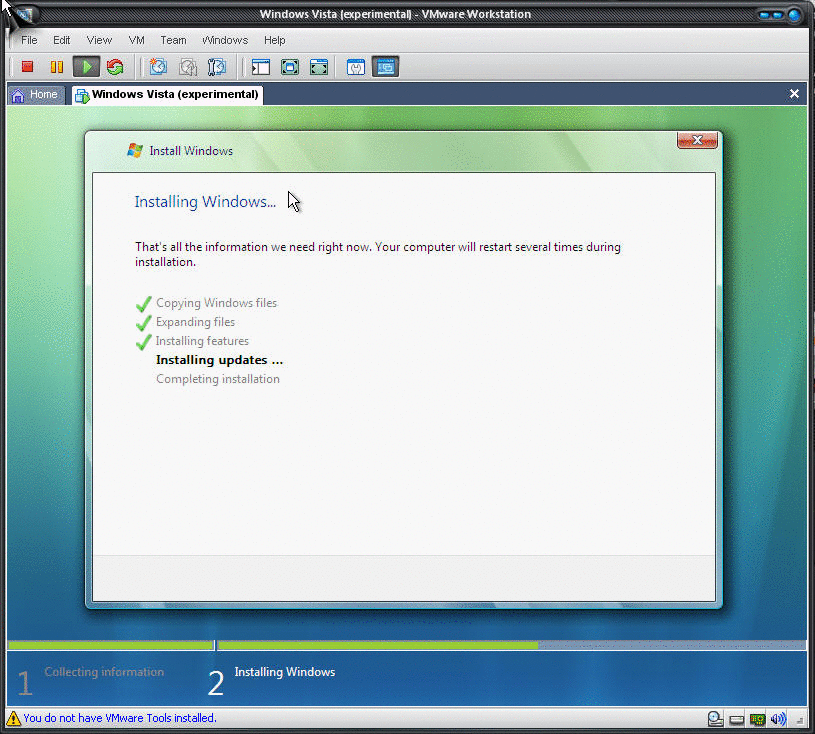815x734 pixels.
Task: Toggle the sidebar view toolbar icon
Action: [x=260, y=67]
